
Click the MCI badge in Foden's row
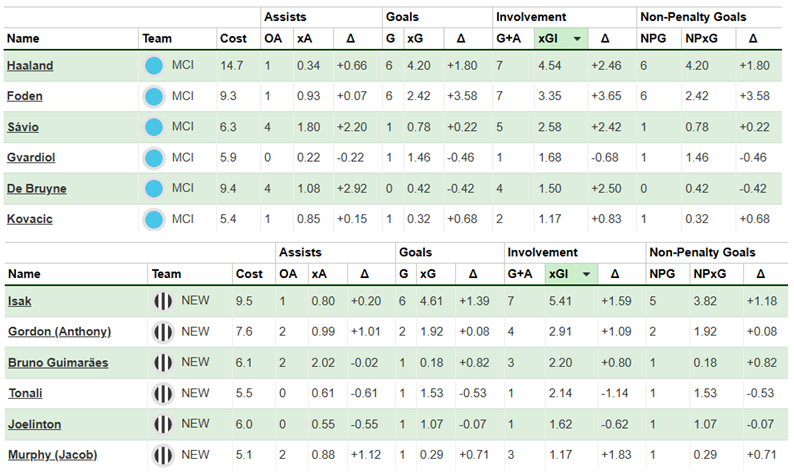[x=154, y=97]
